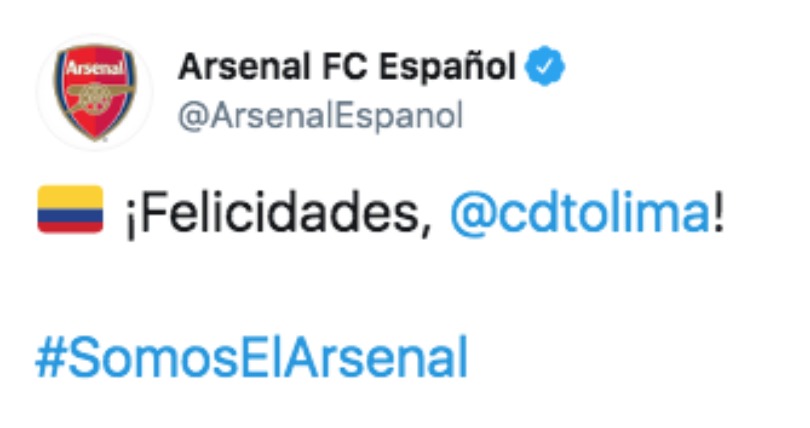Click the blank line above the hashtag
This screenshot has width=810, height=428.
[x=300, y=285]
